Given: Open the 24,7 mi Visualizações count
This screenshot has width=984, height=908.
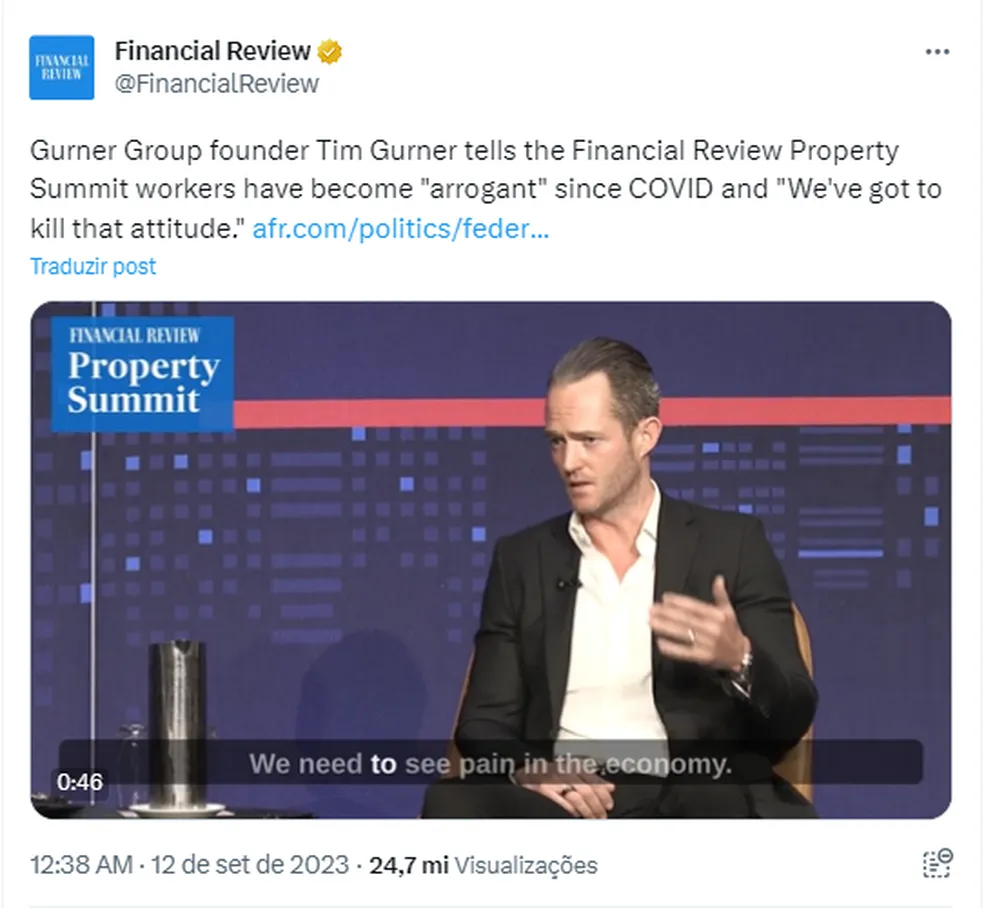Looking at the screenshot, I should 483,865.
